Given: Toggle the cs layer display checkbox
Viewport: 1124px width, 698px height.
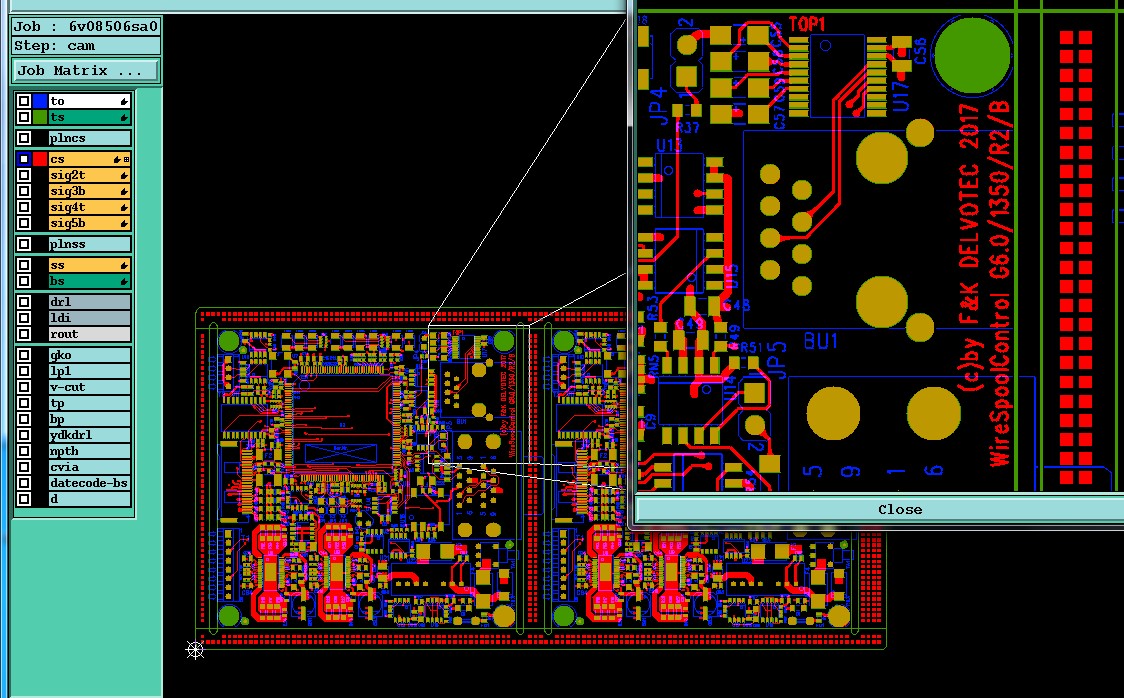Looking at the screenshot, I should point(24,159).
